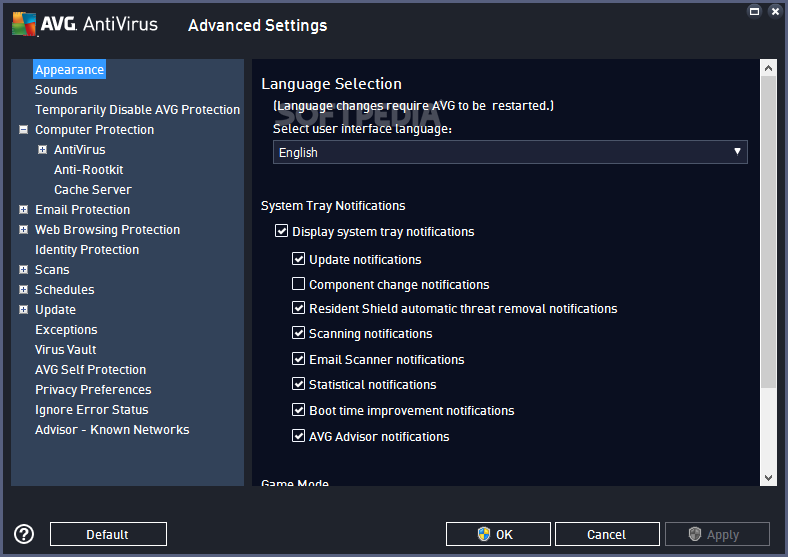Toggle Resident Shield automatic threat removal notifications
788x557 pixels.
coord(299,308)
